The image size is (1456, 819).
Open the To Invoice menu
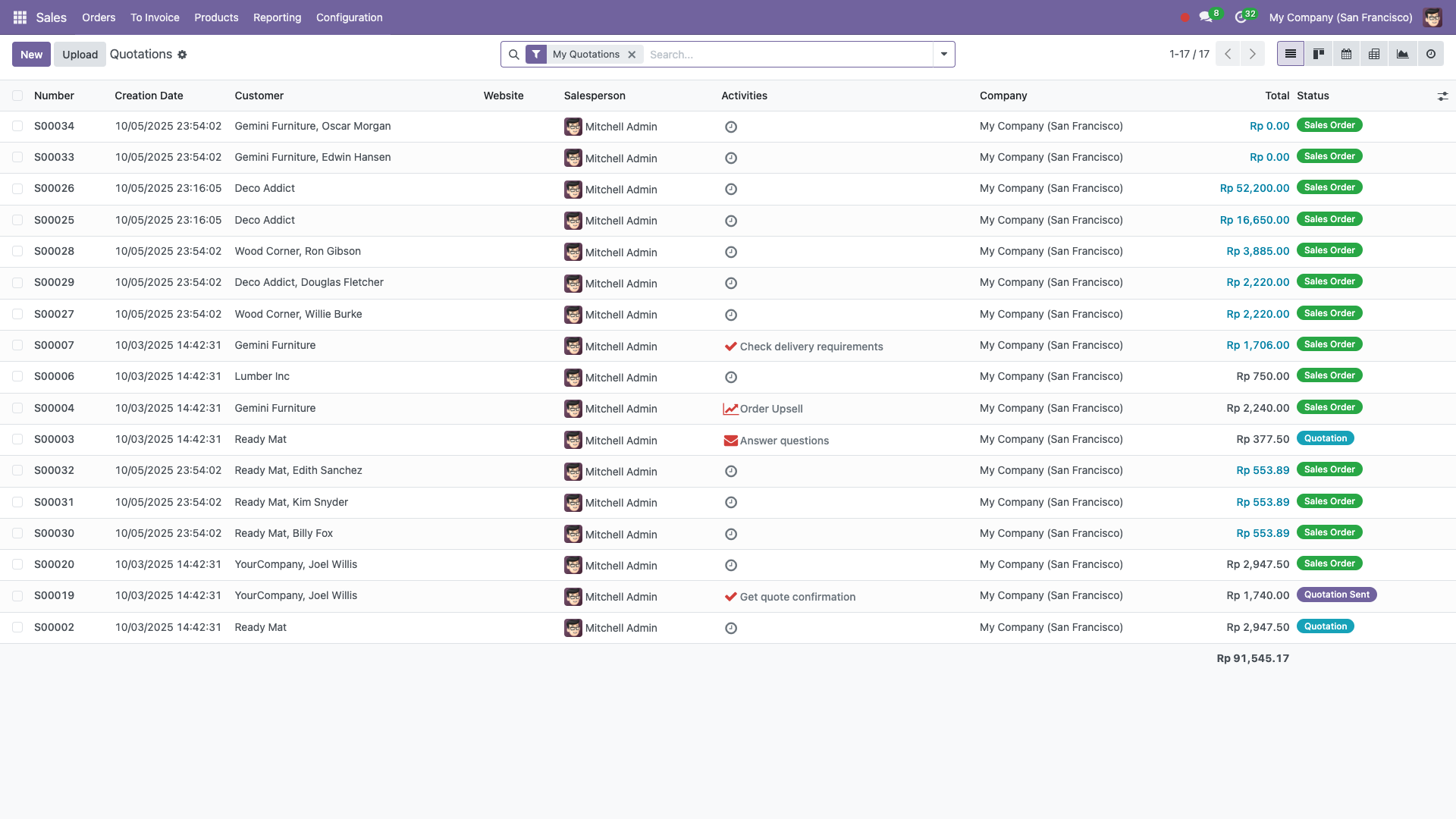155,17
